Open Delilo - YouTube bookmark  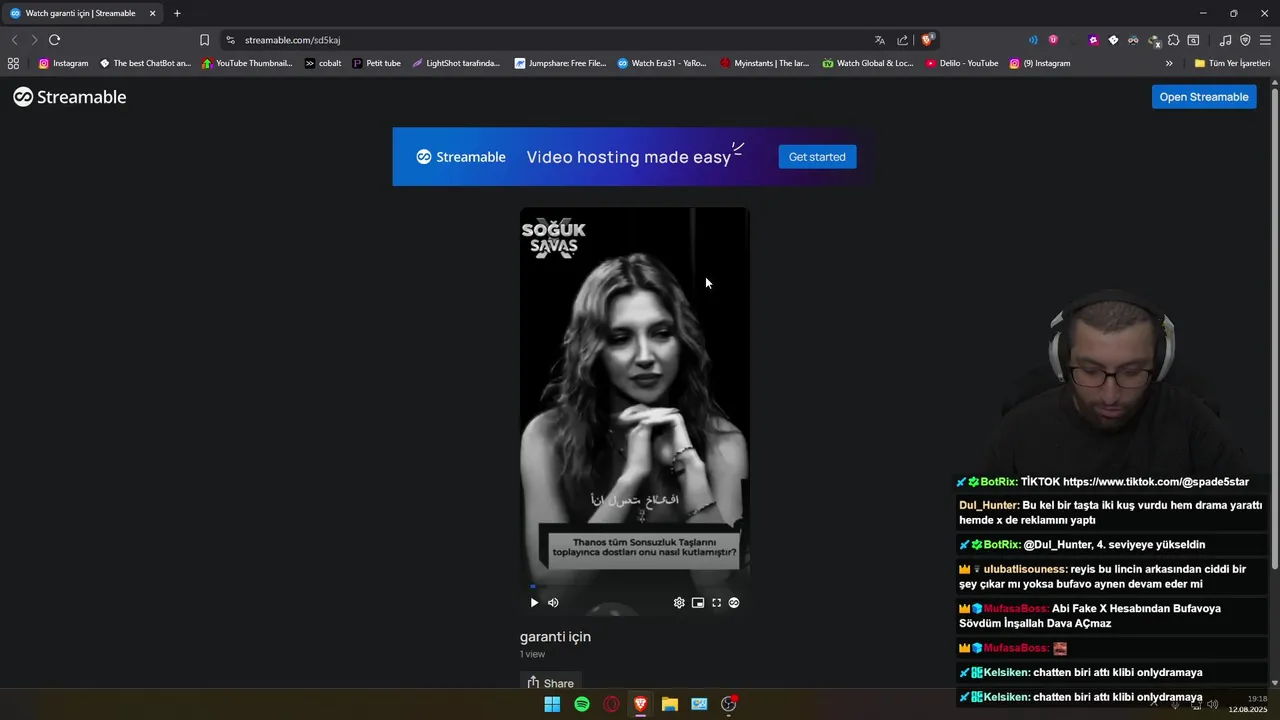(961, 63)
